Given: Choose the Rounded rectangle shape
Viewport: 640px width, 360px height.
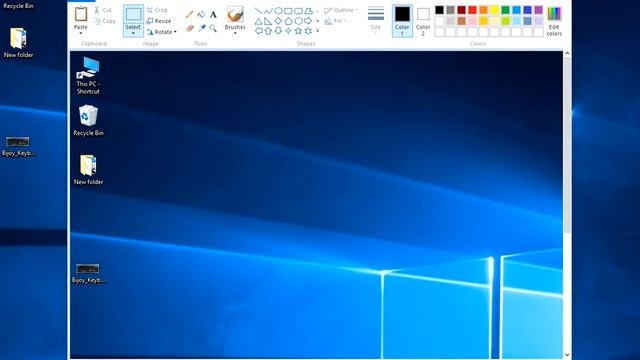Looking at the screenshot, I should tap(298, 11).
